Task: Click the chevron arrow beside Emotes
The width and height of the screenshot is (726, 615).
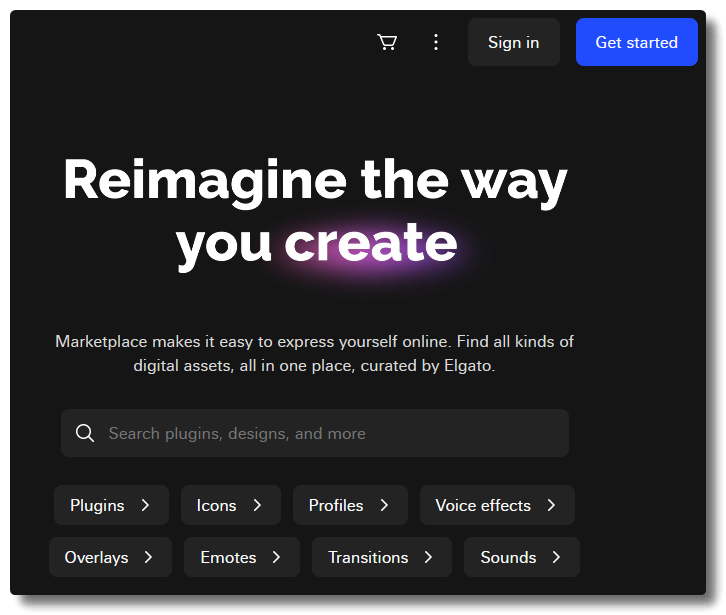Action: pos(276,557)
